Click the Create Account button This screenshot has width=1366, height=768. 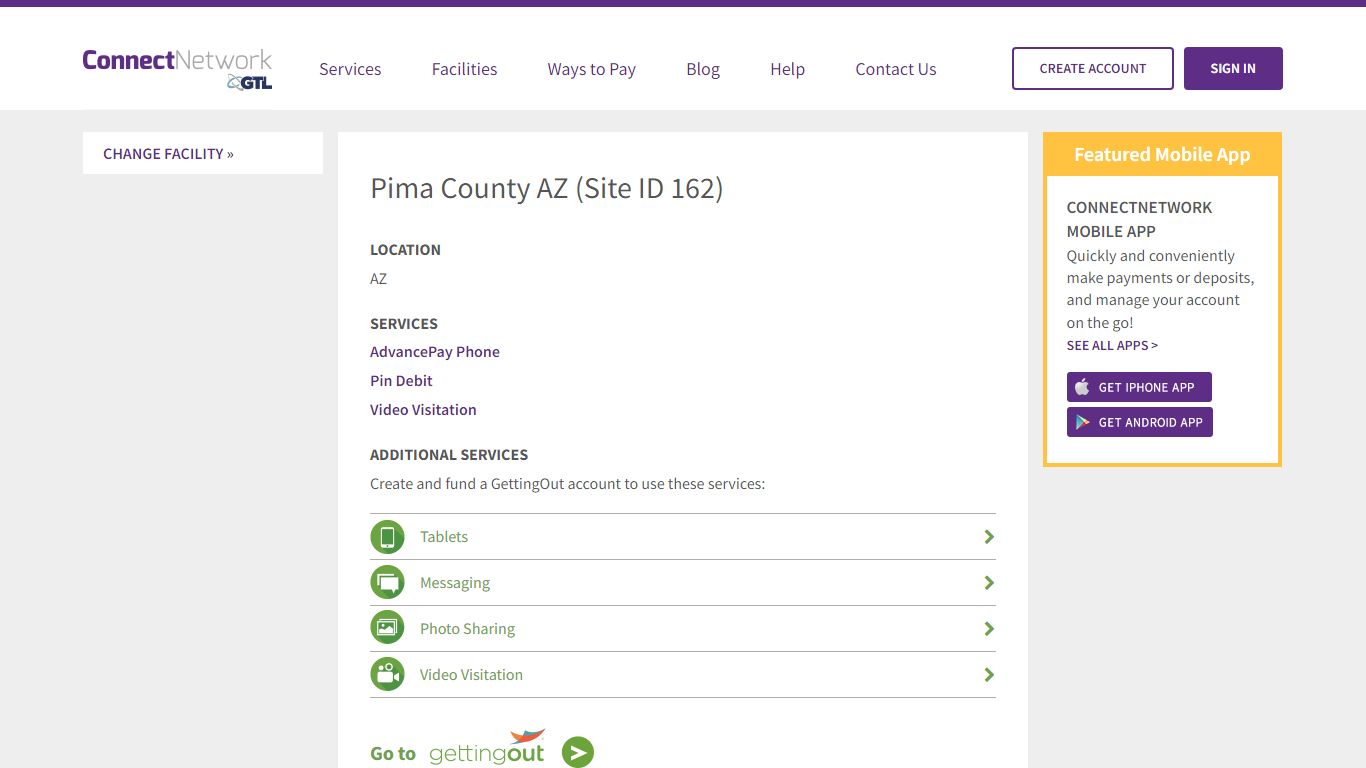1093,68
